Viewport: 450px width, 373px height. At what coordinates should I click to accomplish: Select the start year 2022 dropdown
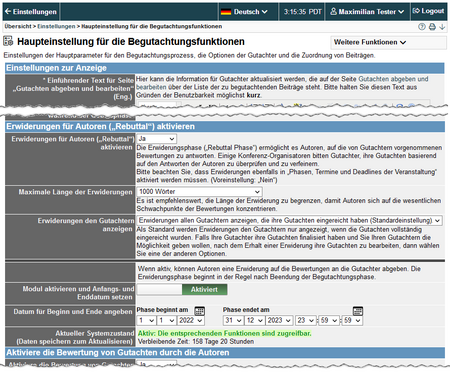point(191,320)
